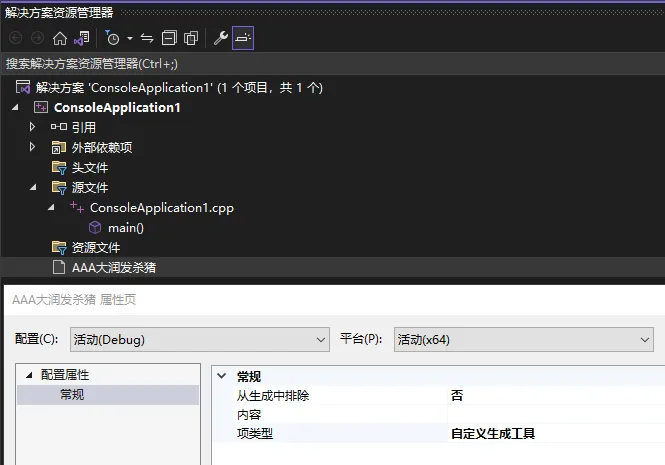Sync with active document icon

click(147, 39)
